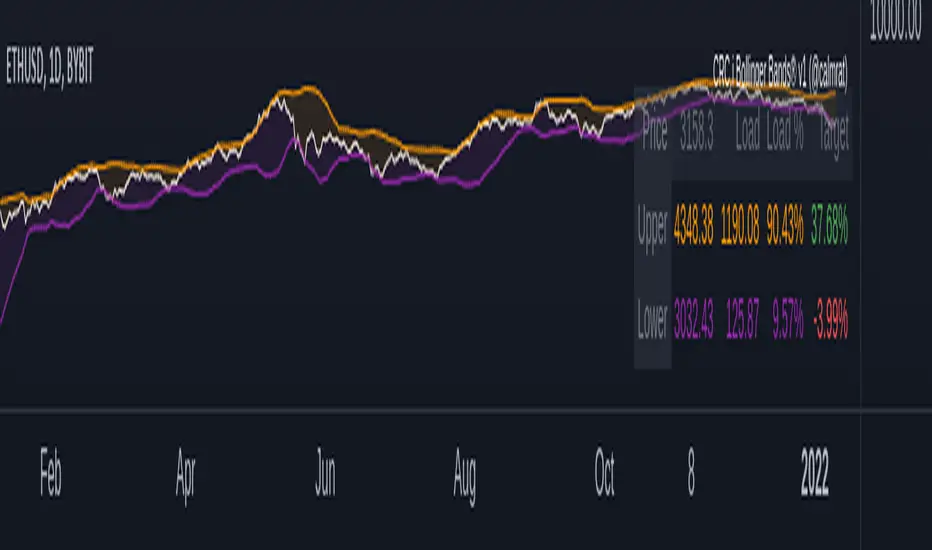
Task: Click the Lower row label in table
Action: pos(652,319)
